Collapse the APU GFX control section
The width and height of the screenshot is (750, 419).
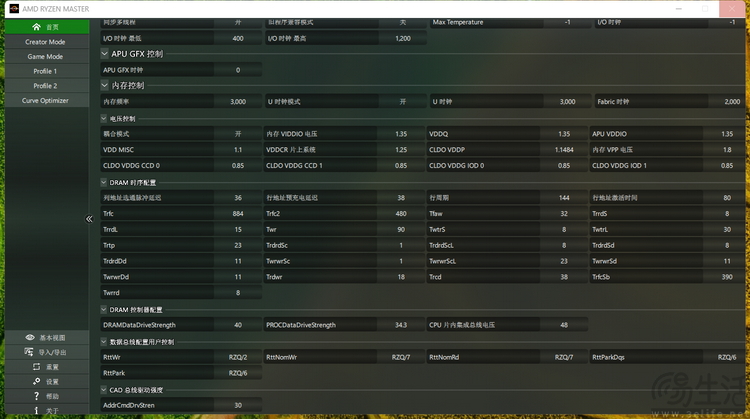pos(104,54)
